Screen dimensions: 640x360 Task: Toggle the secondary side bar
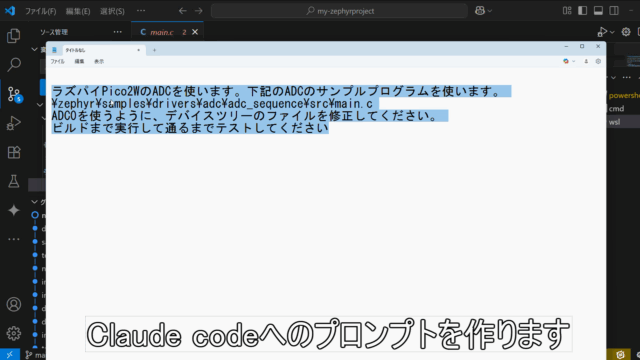click(614, 11)
